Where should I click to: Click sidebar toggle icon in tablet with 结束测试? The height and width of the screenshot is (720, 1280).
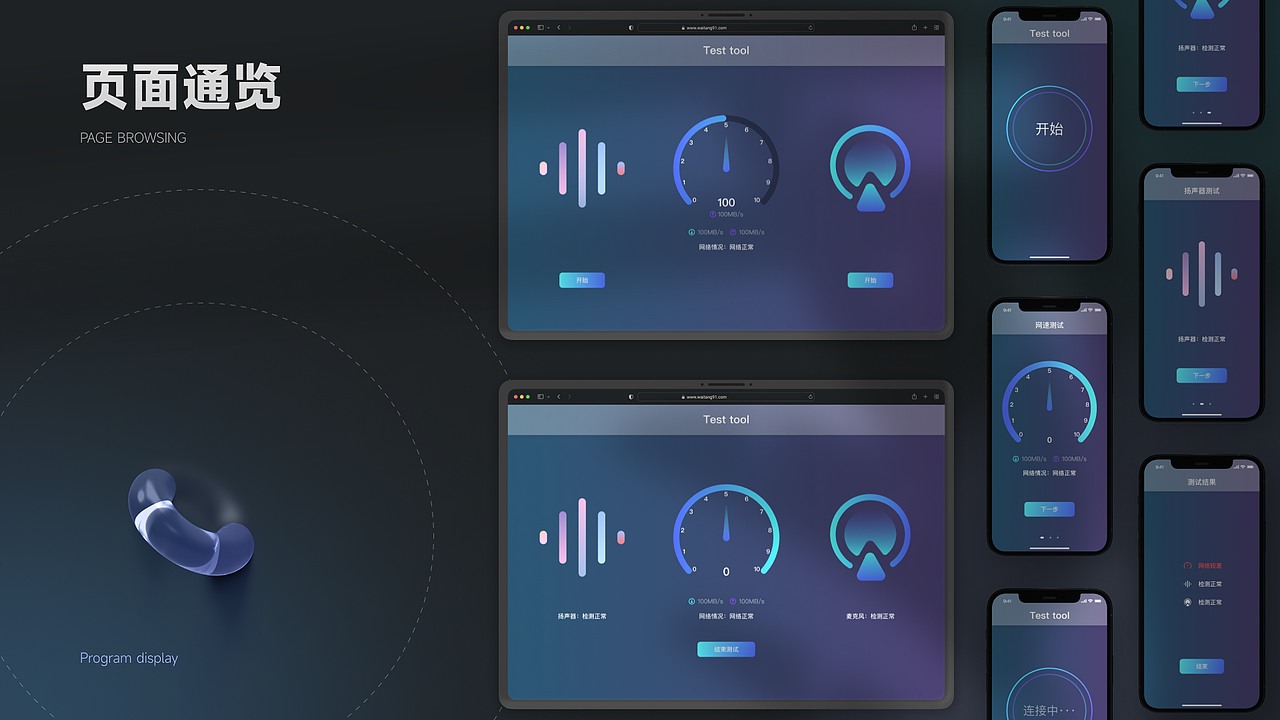pos(541,396)
